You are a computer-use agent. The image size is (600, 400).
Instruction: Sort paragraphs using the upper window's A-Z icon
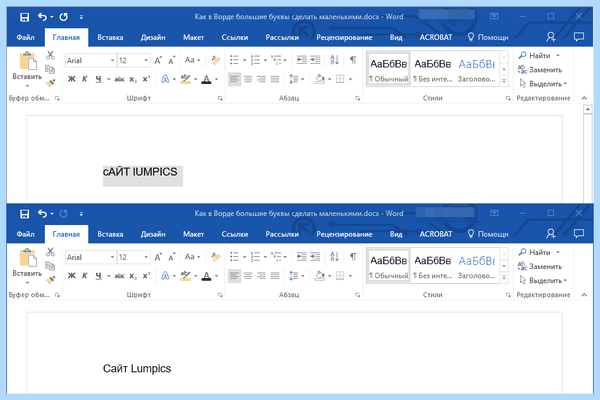(x=334, y=60)
